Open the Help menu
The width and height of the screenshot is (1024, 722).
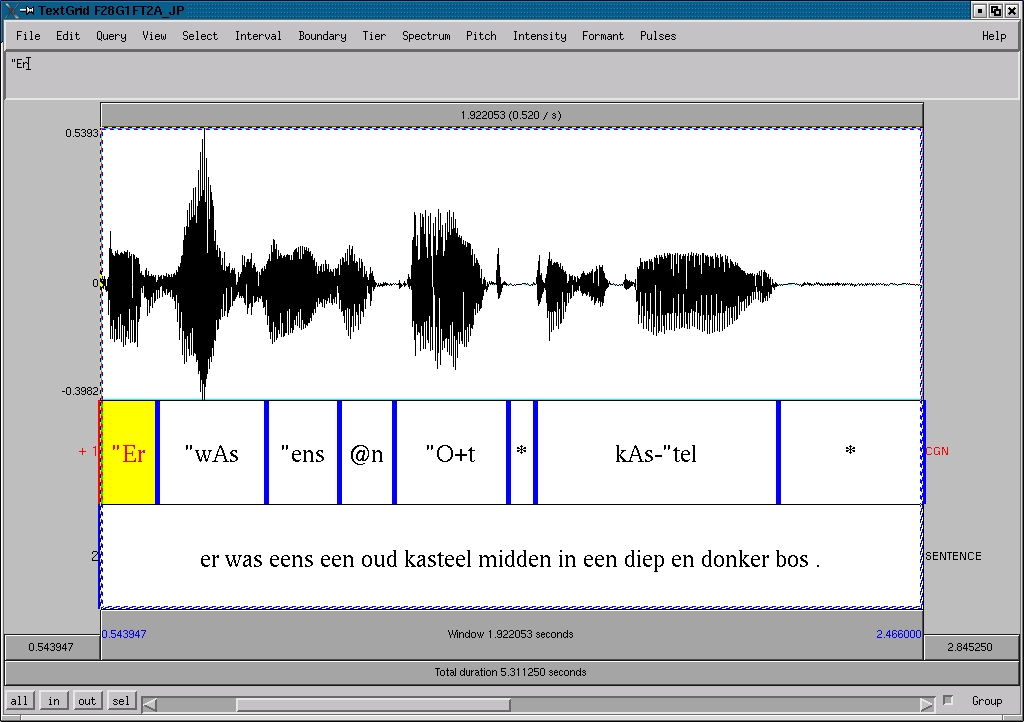pyautogui.click(x=994, y=36)
